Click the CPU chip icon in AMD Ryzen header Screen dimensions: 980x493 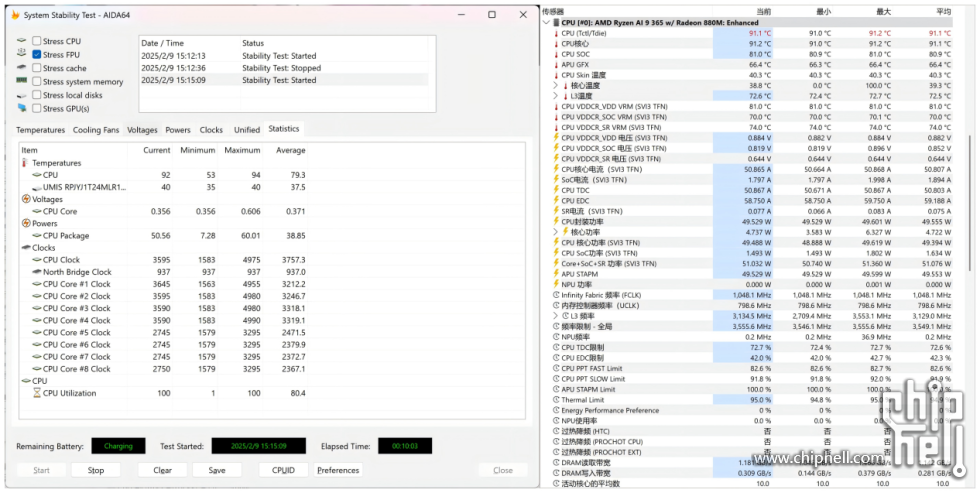pyautogui.click(x=556, y=22)
